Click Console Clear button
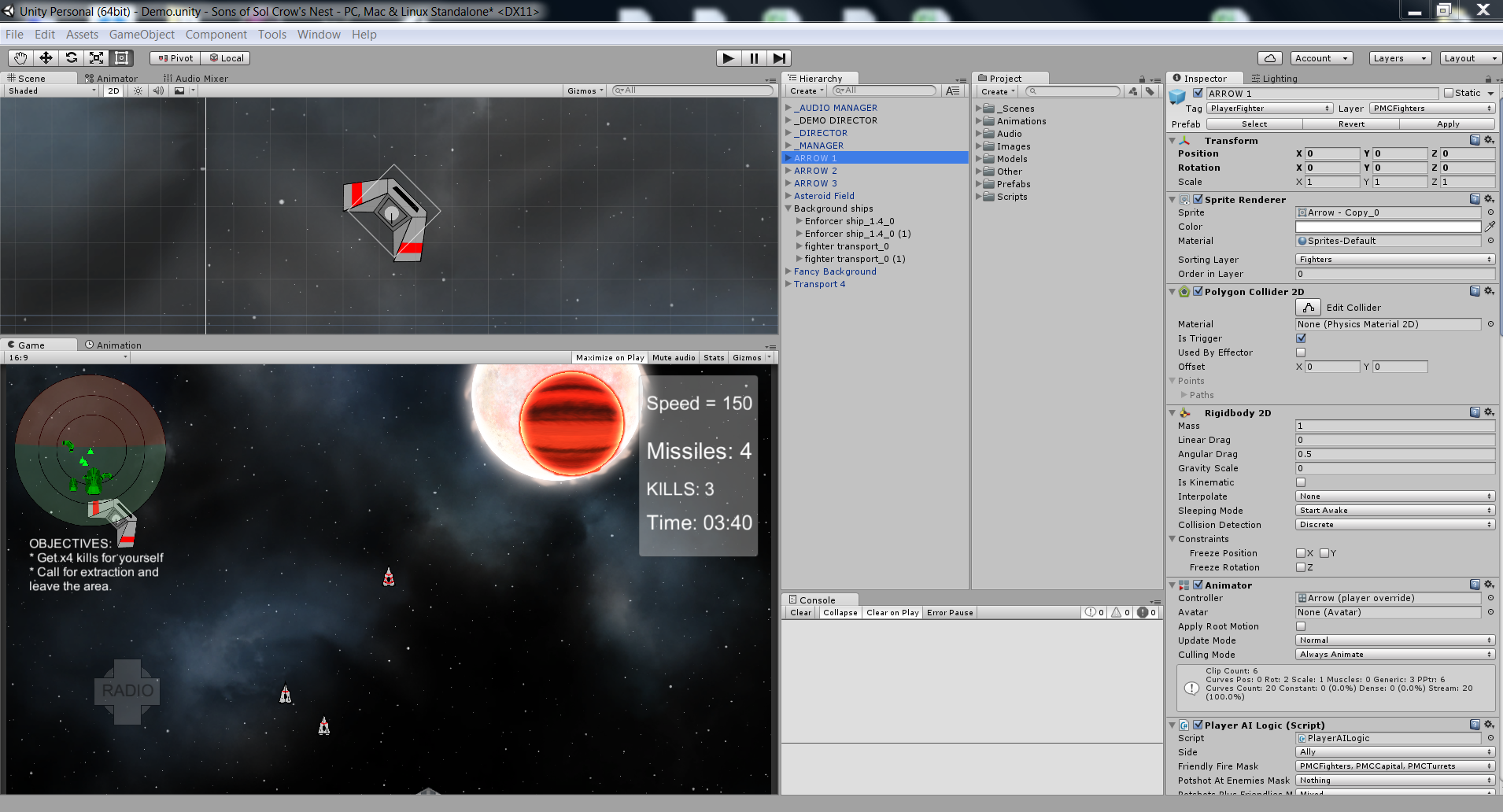The height and width of the screenshot is (812, 1503). 801,612
